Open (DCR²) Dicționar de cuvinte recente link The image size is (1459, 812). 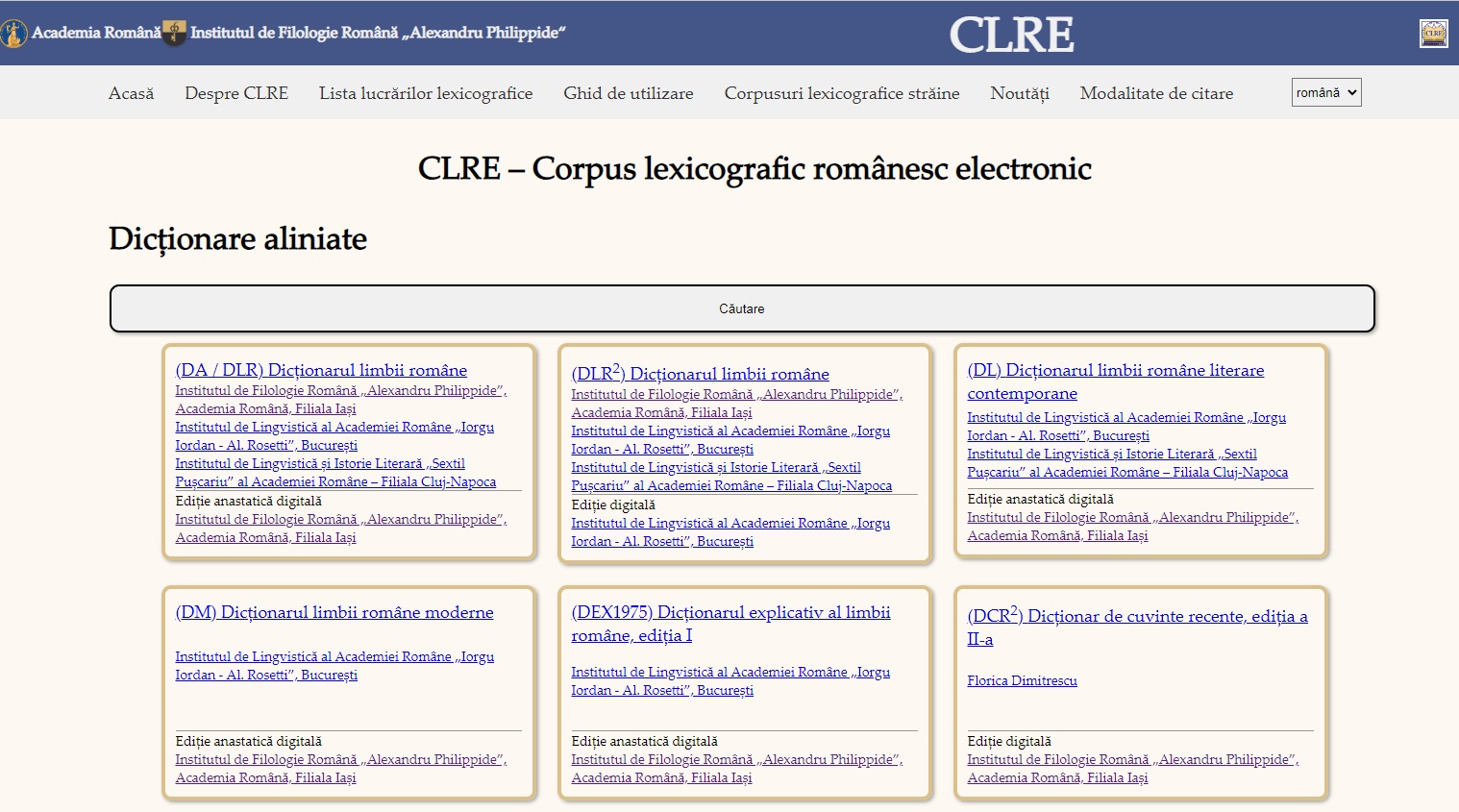pyautogui.click(x=1137, y=627)
